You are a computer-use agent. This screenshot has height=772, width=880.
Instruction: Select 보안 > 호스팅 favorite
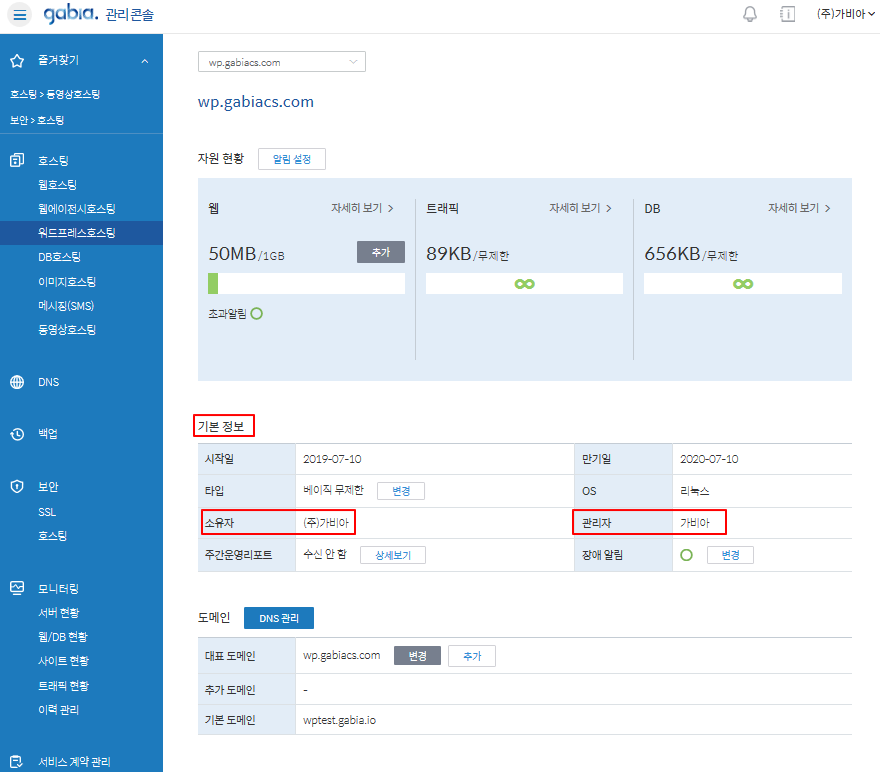(x=37, y=120)
